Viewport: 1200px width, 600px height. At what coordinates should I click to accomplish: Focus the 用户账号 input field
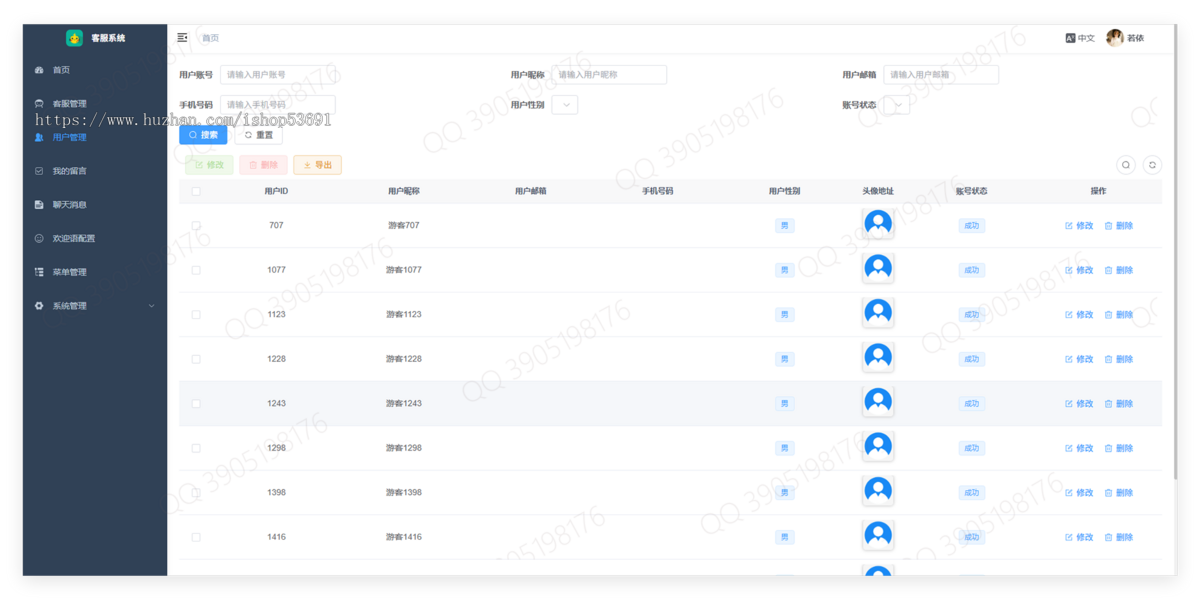(277, 75)
